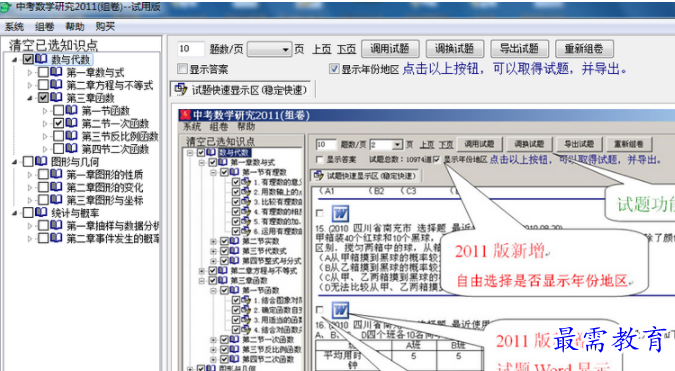
Task: Check the 第四节二次函数 checkbox
Action: pos(59,149)
